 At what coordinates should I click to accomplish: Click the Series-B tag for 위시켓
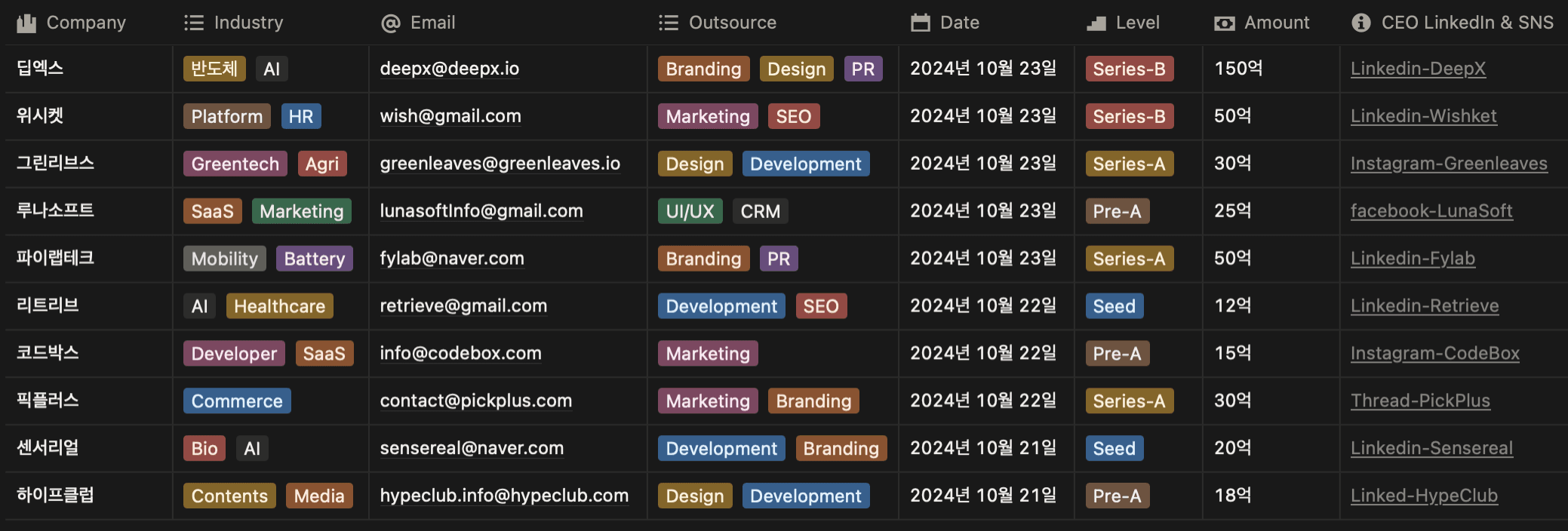1129,116
